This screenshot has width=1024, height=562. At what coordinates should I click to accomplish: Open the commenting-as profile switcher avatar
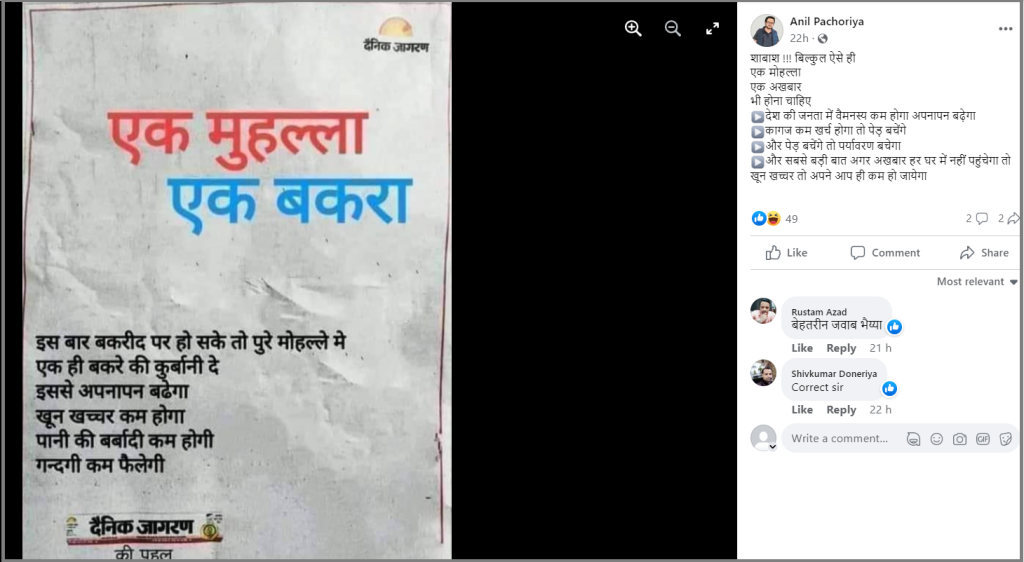point(763,438)
